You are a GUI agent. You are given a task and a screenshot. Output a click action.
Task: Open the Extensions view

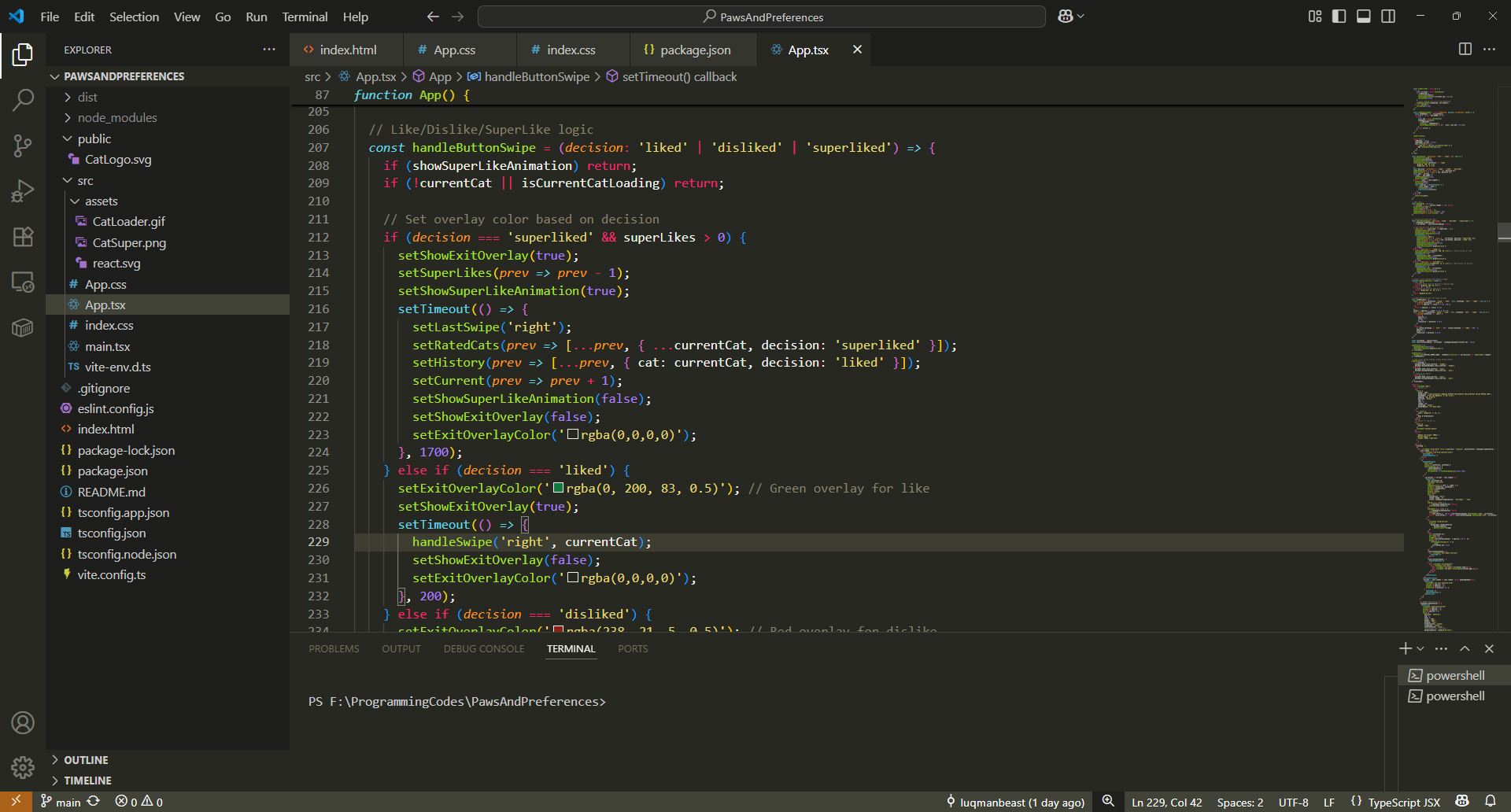pyautogui.click(x=23, y=237)
